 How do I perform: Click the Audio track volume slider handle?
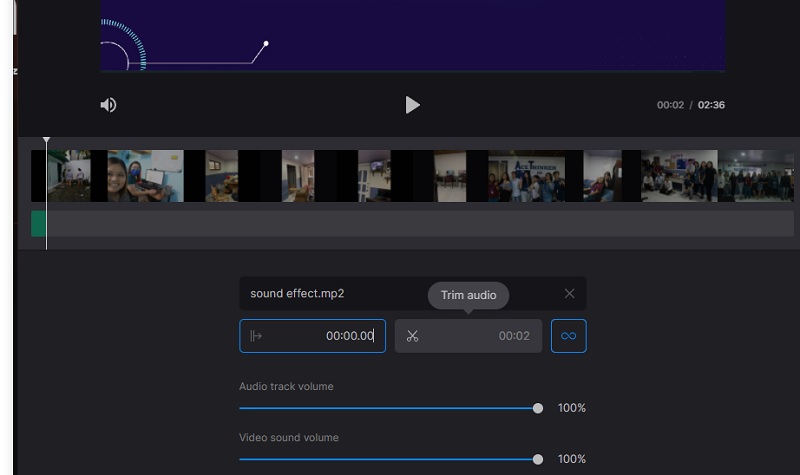click(538, 408)
